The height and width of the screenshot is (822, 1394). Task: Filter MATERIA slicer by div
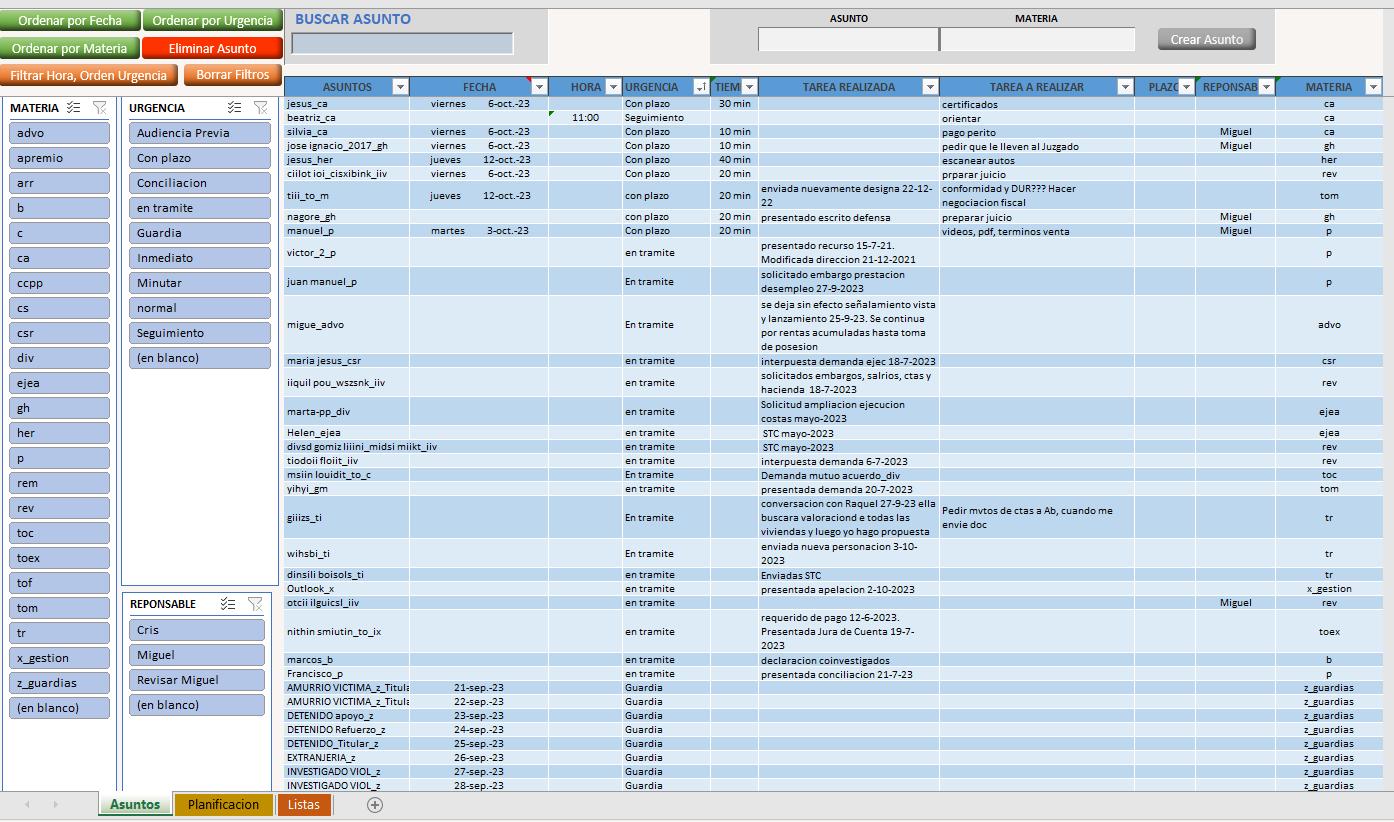(60, 358)
